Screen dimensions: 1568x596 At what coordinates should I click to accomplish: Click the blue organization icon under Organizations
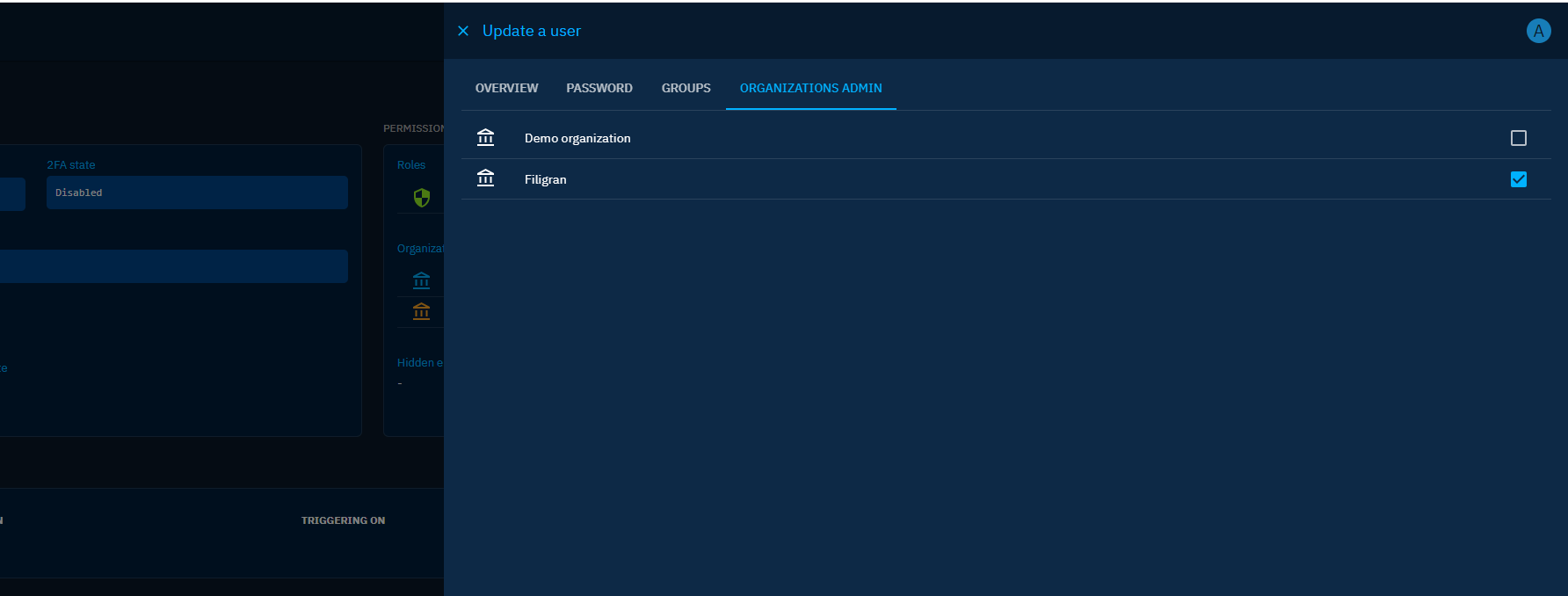(422, 280)
